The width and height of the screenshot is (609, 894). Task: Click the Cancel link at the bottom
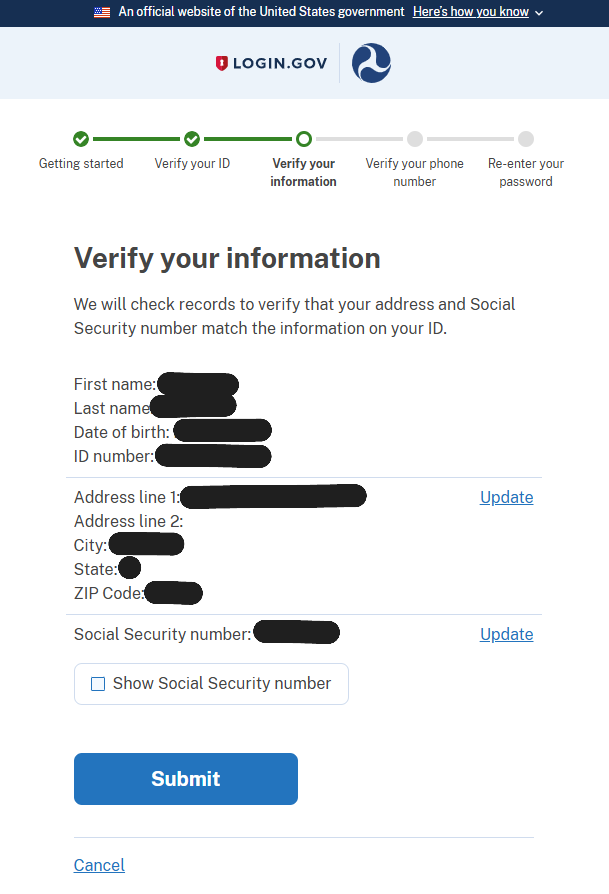click(x=98, y=865)
